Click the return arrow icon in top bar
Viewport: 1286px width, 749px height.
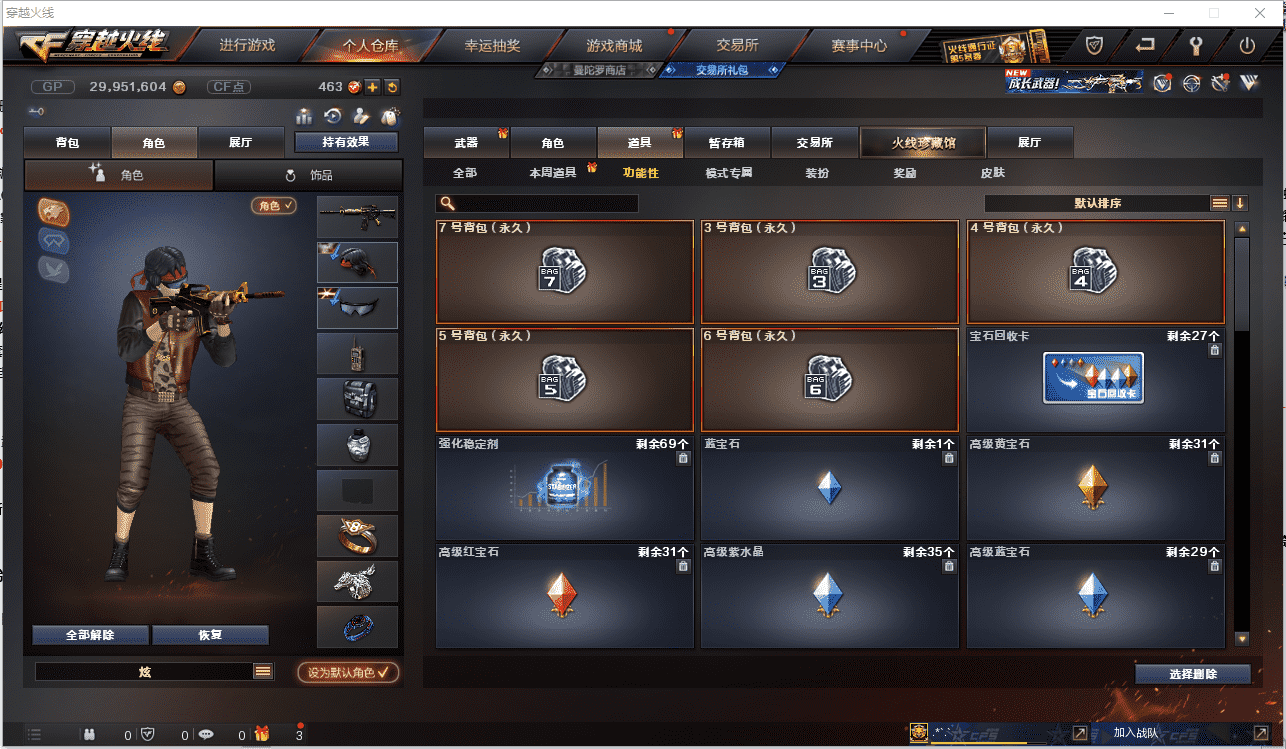click(x=1145, y=45)
